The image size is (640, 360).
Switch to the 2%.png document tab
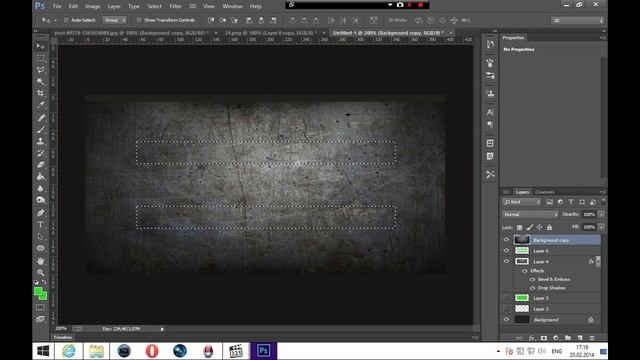(x=271, y=33)
